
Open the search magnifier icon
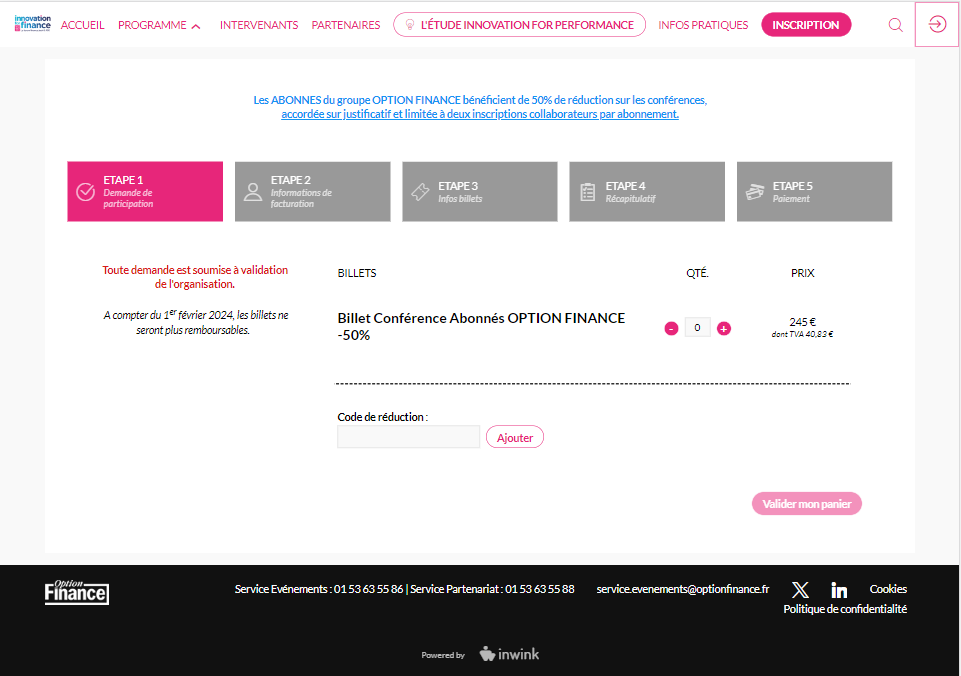tap(895, 25)
